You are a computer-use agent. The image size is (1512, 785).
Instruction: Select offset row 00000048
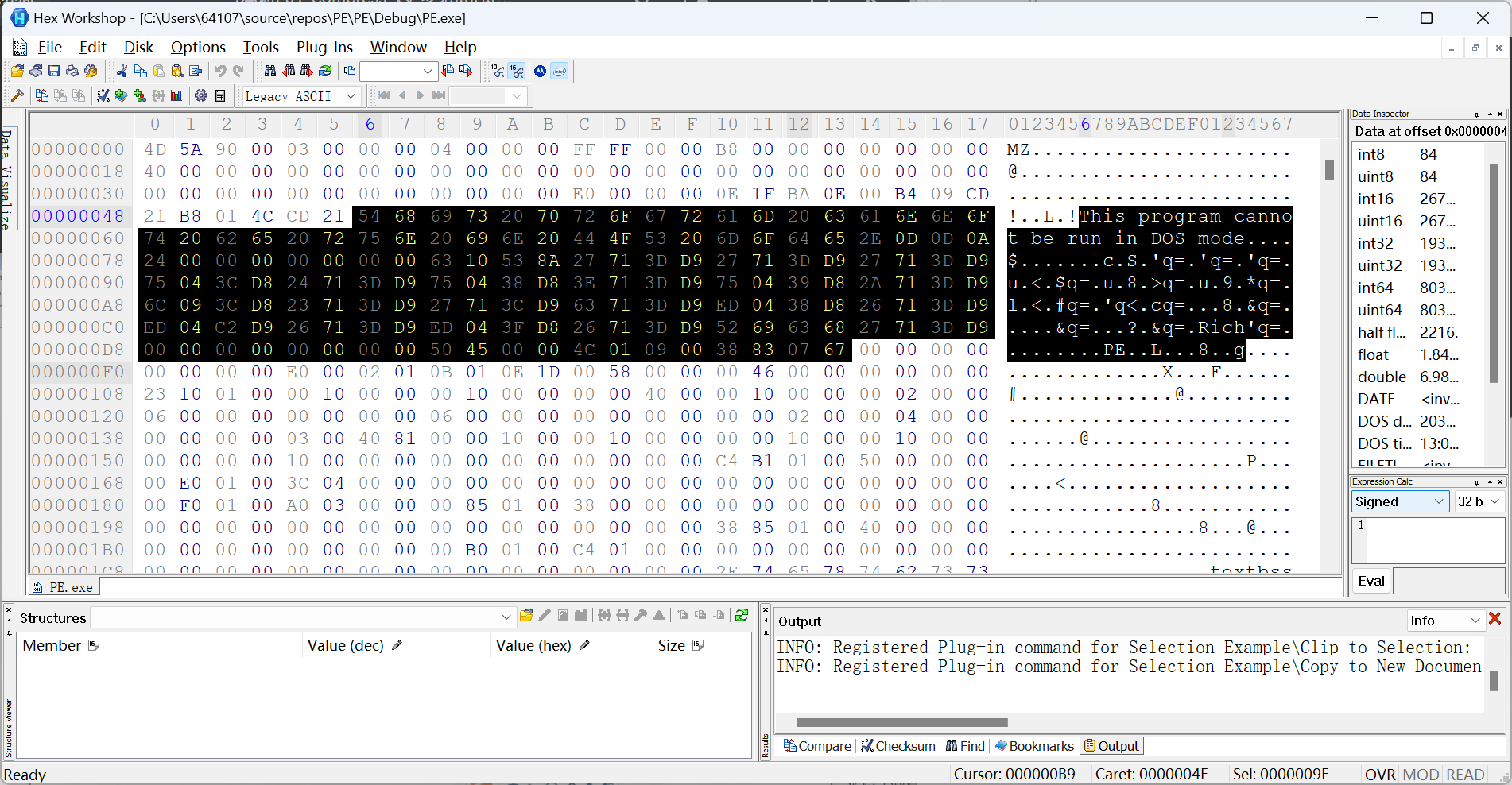78,216
